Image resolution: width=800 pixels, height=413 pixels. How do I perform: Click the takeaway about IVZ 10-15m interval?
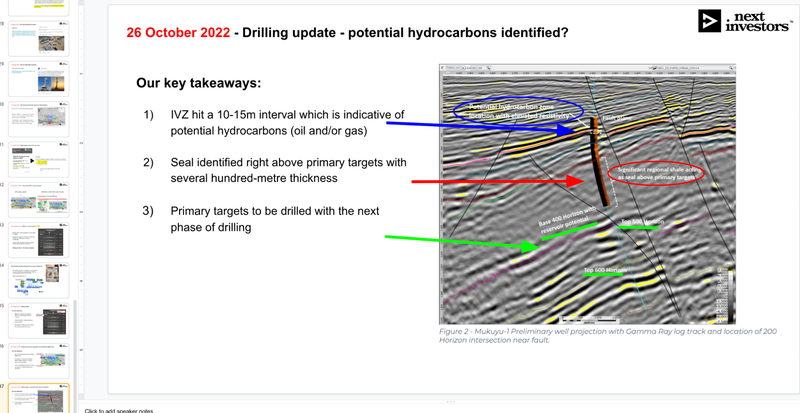coord(287,123)
